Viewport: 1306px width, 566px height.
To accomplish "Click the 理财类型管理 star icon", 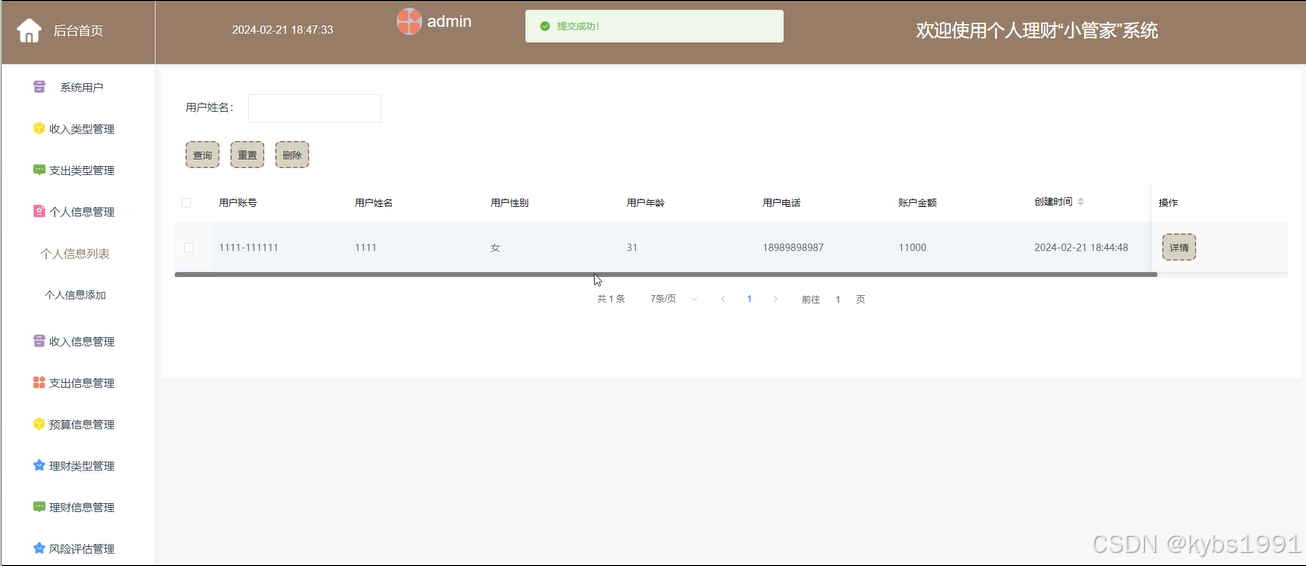I will 39,465.
